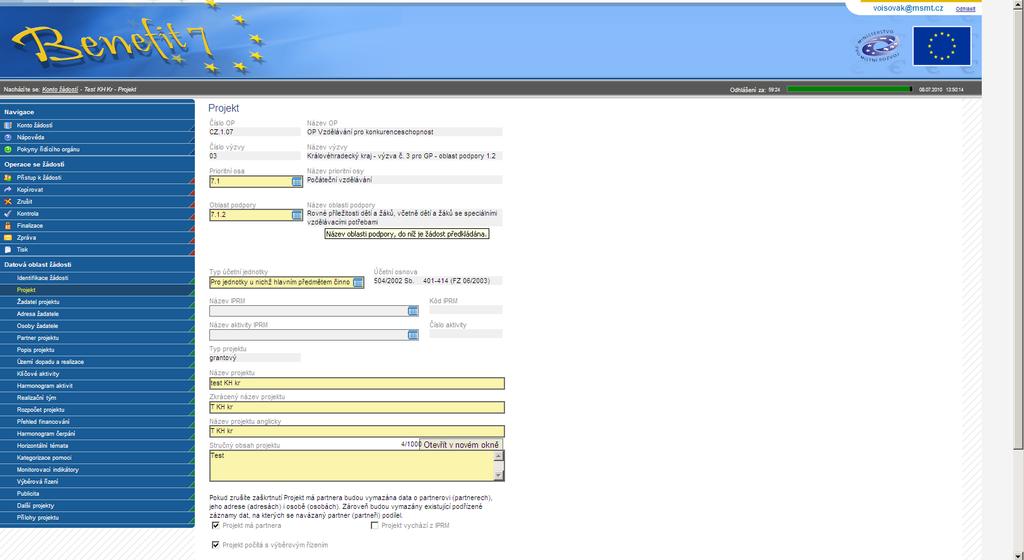Focus the Zkrácený název projektu field
The height and width of the screenshot is (560, 1024).
(x=357, y=407)
